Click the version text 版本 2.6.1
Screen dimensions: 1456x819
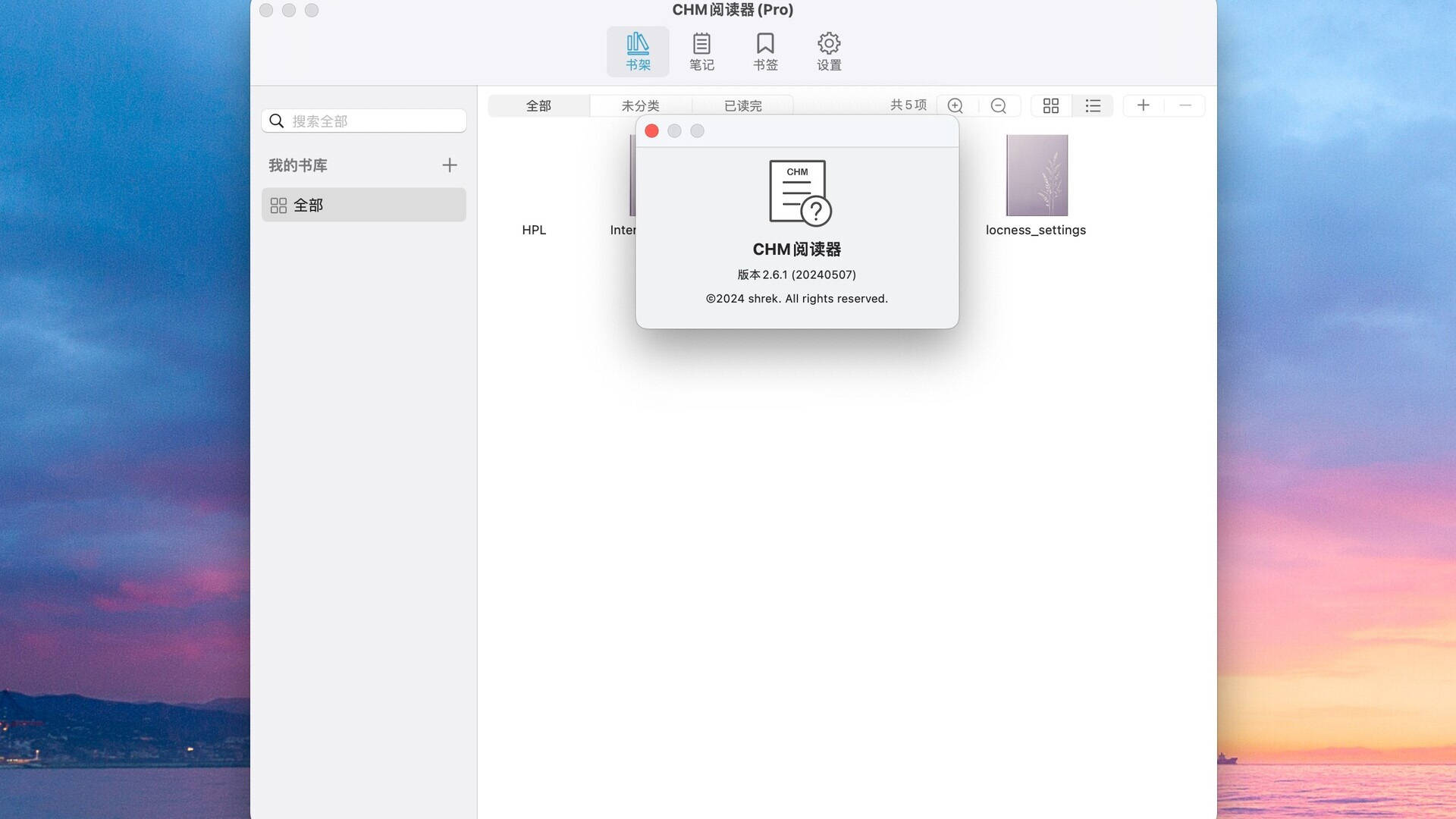point(797,275)
